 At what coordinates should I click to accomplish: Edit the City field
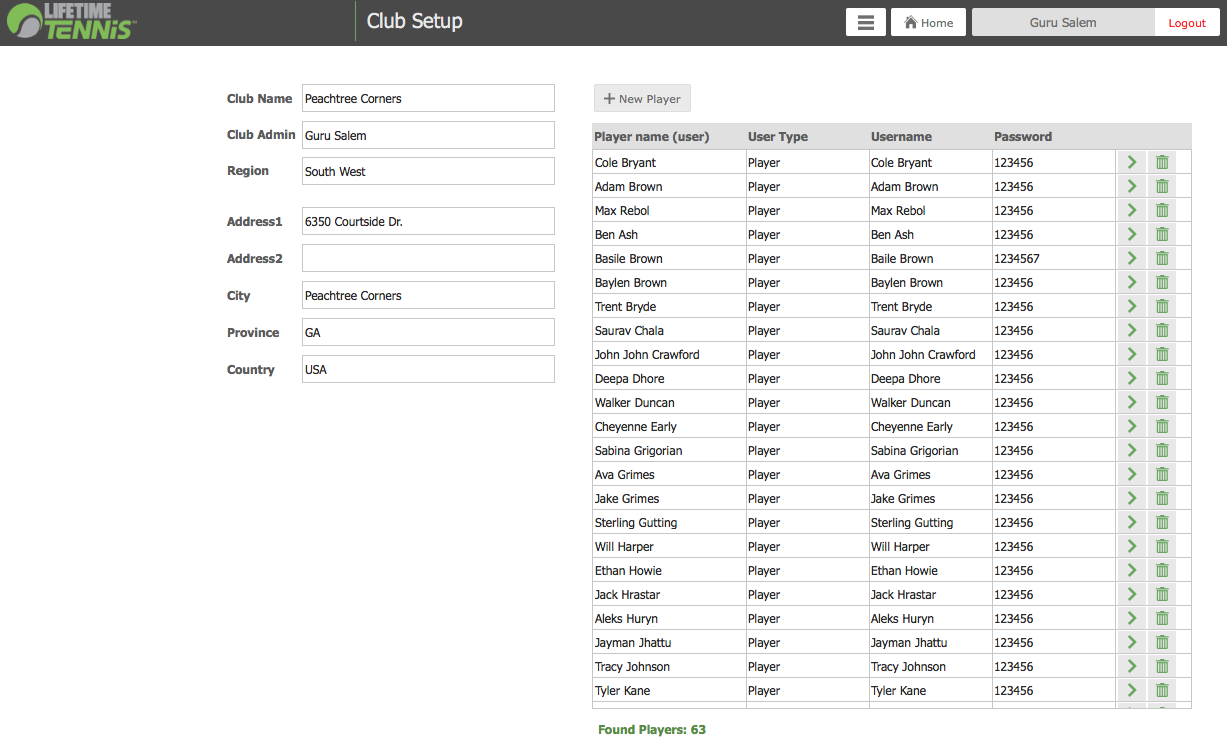click(428, 295)
